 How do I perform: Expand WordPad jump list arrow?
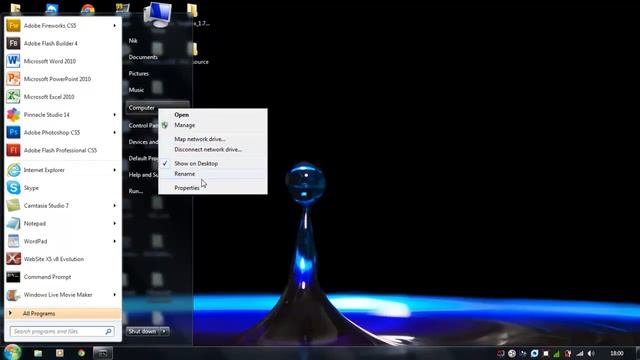coord(114,241)
